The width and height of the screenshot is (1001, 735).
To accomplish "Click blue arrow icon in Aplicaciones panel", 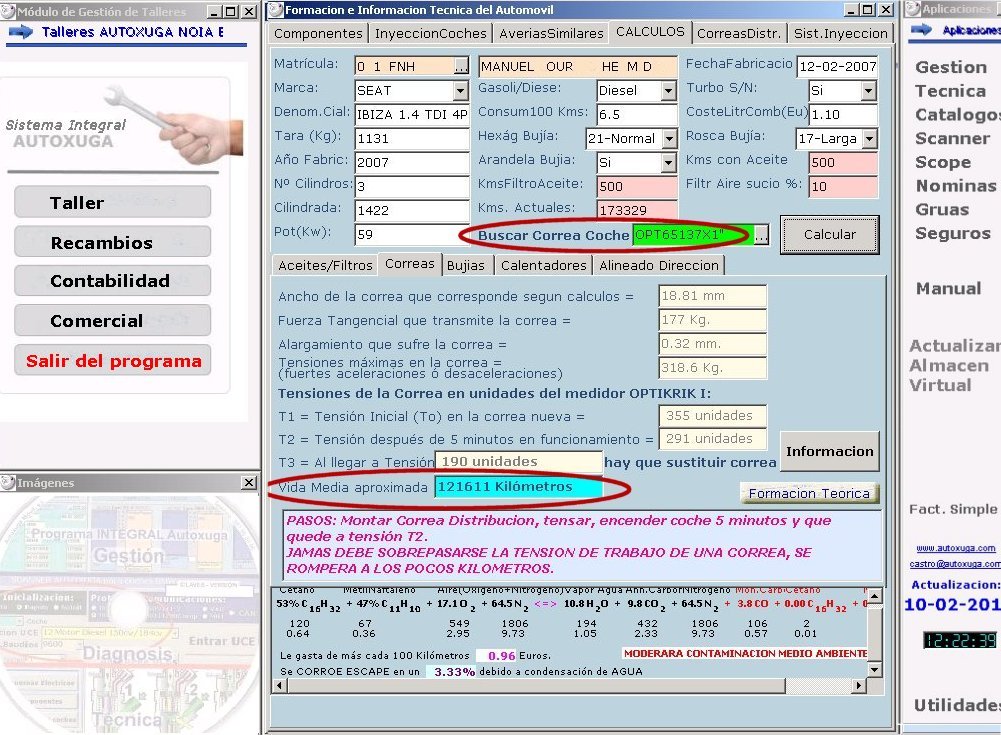I will 921,29.
